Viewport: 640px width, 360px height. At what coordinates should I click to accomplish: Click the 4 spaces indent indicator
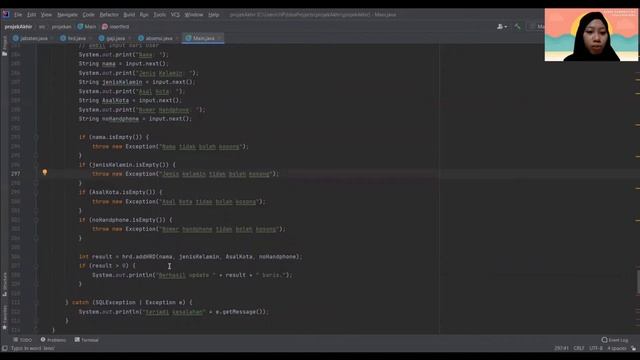(616, 349)
